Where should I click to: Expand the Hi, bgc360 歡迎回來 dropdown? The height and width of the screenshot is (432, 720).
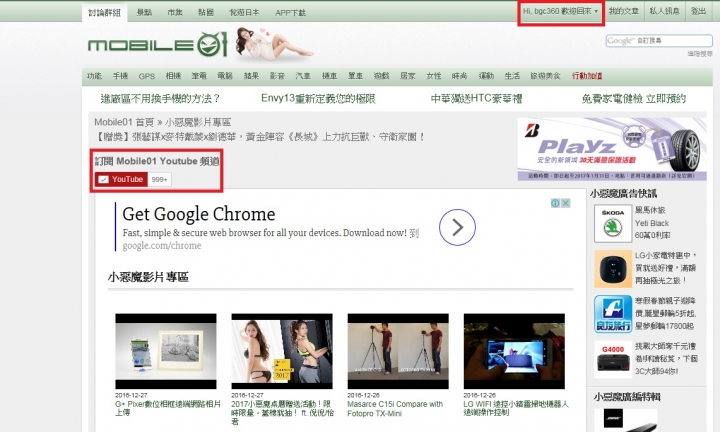[x=561, y=11]
